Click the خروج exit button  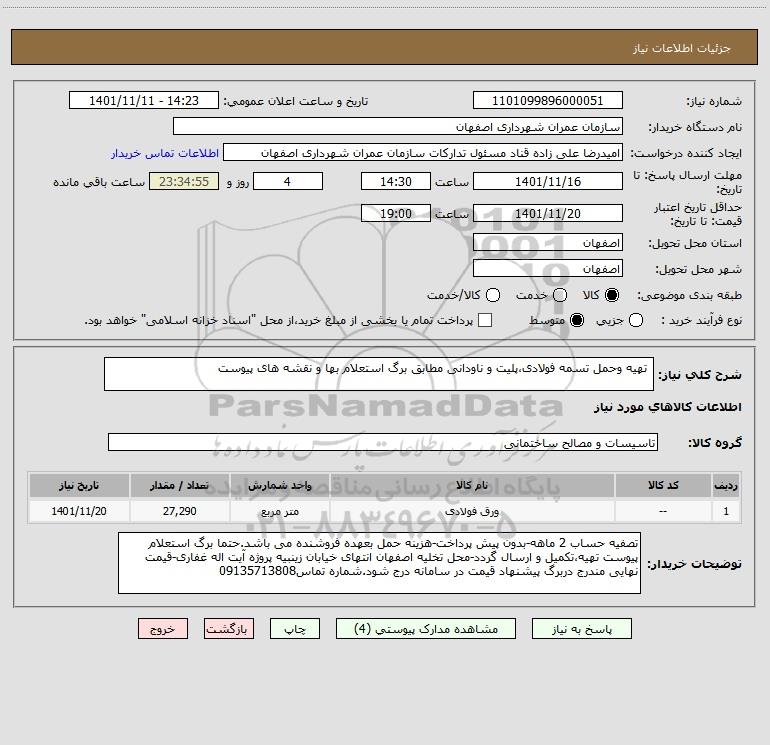[x=163, y=629]
